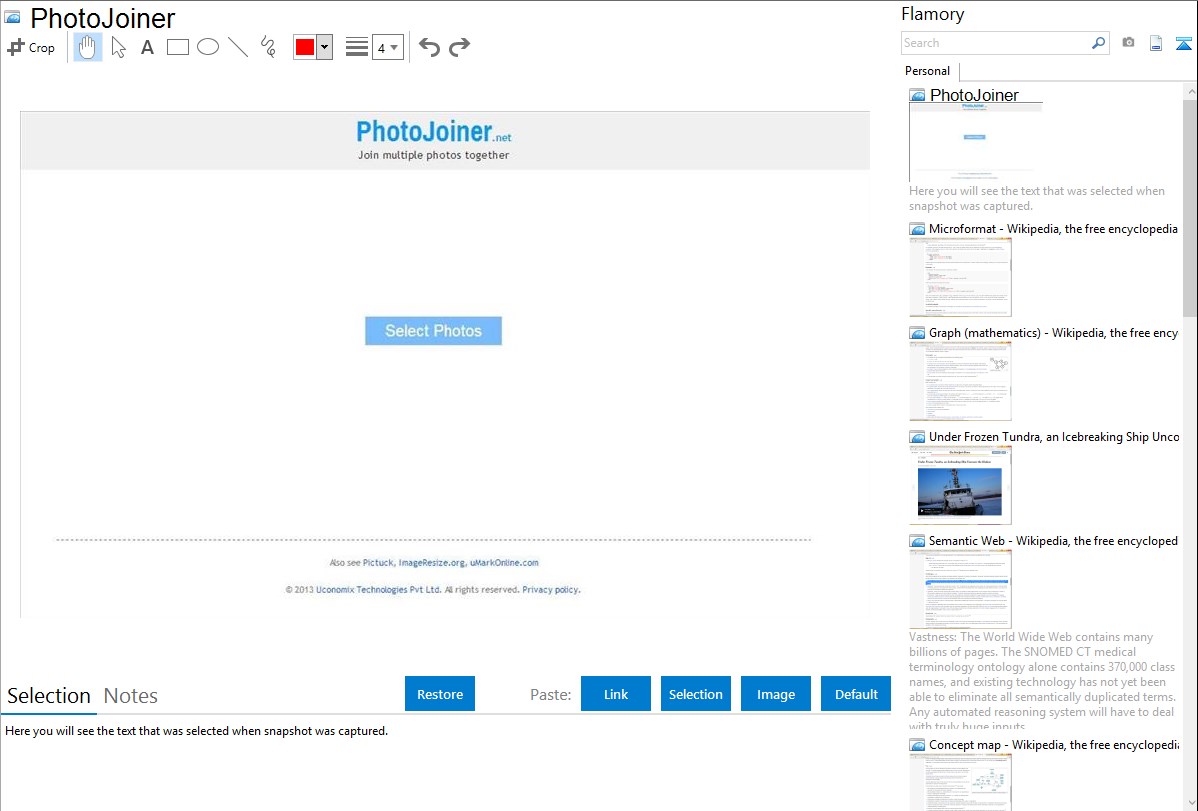The height and width of the screenshot is (811, 1198).
Task: Open the Notes tab
Action: click(x=131, y=696)
